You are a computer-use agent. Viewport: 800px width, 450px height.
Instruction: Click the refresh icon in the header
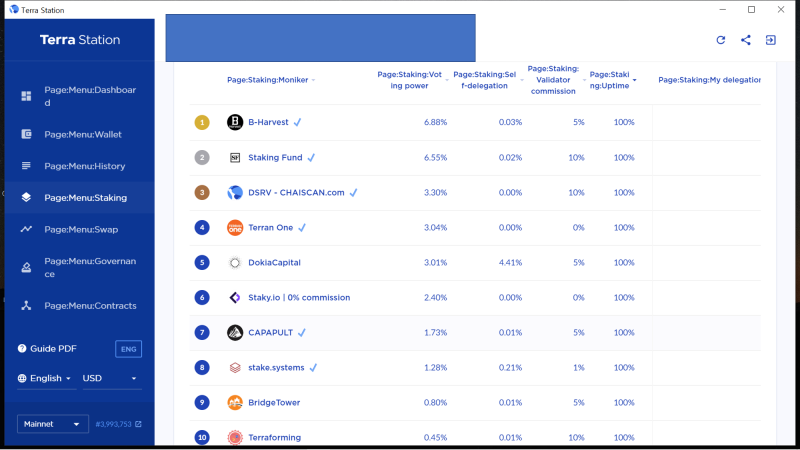720,40
